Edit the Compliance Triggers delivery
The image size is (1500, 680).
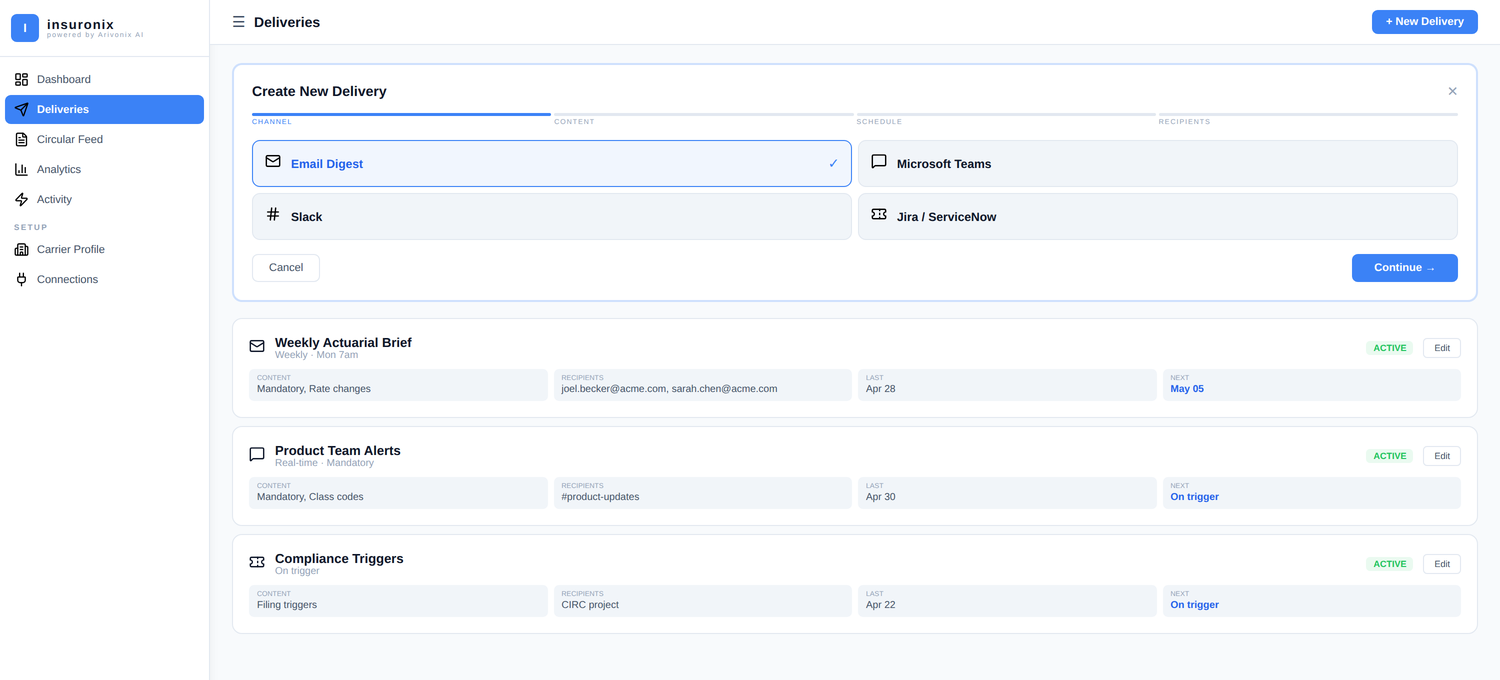[1442, 564]
